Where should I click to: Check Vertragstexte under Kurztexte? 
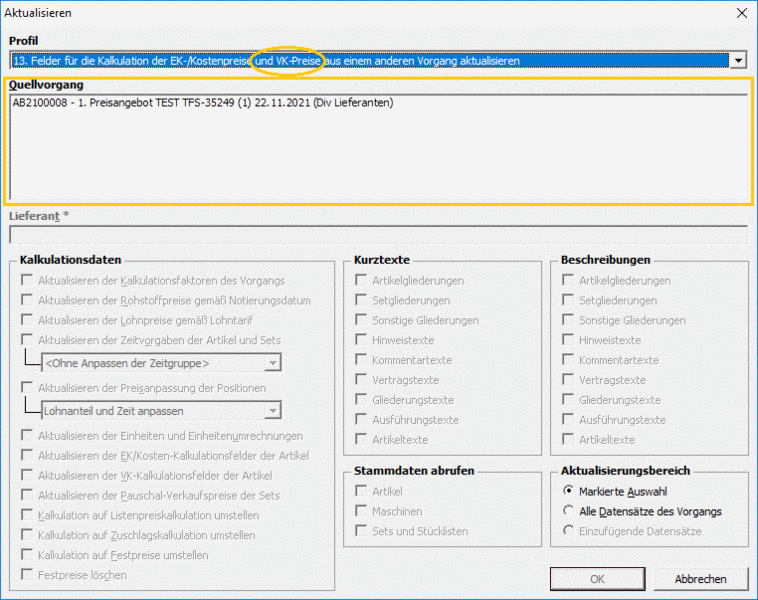(361, 380)
